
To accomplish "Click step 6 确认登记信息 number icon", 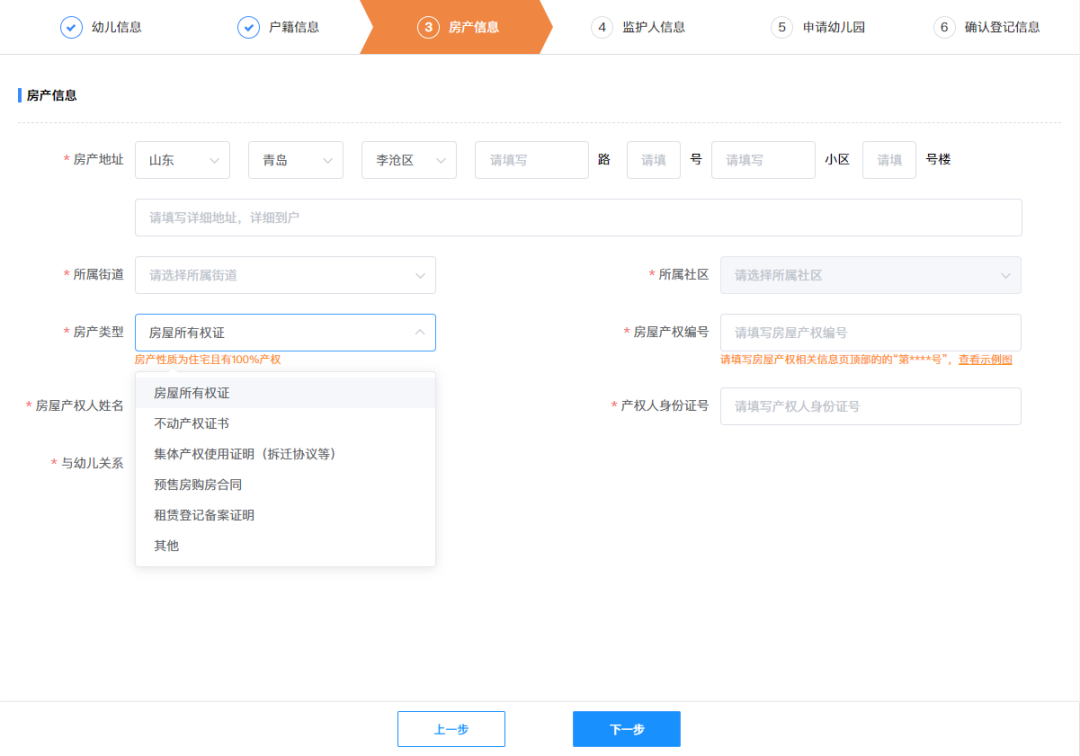I will 944,27.
